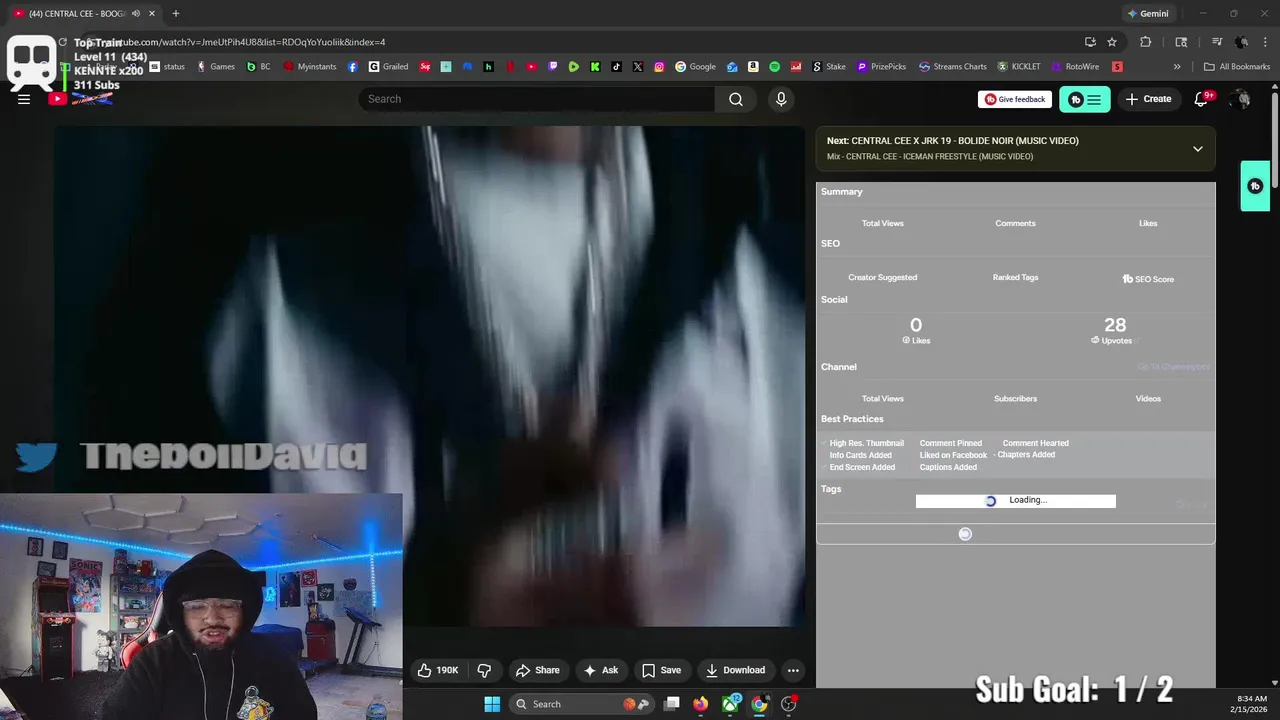Image resolution: width=1280 pixels, height=720 pixels.
Task: Open the Stake bookmark
Action: tap(828, 67)
